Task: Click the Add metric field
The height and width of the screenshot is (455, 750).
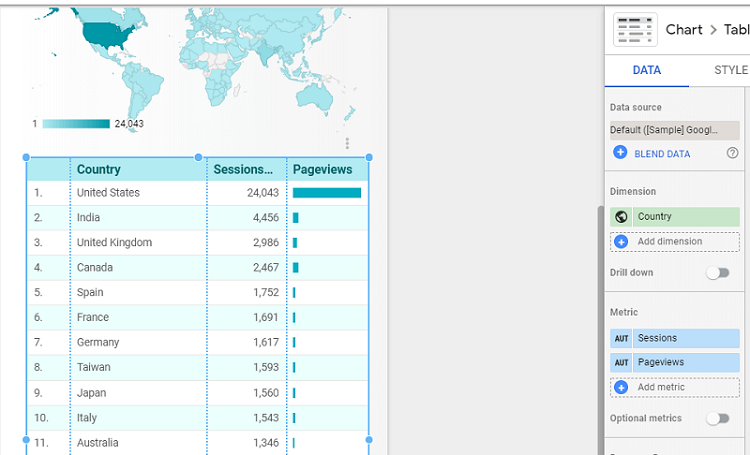Action: pyautogui.click(x=674, y=387)
